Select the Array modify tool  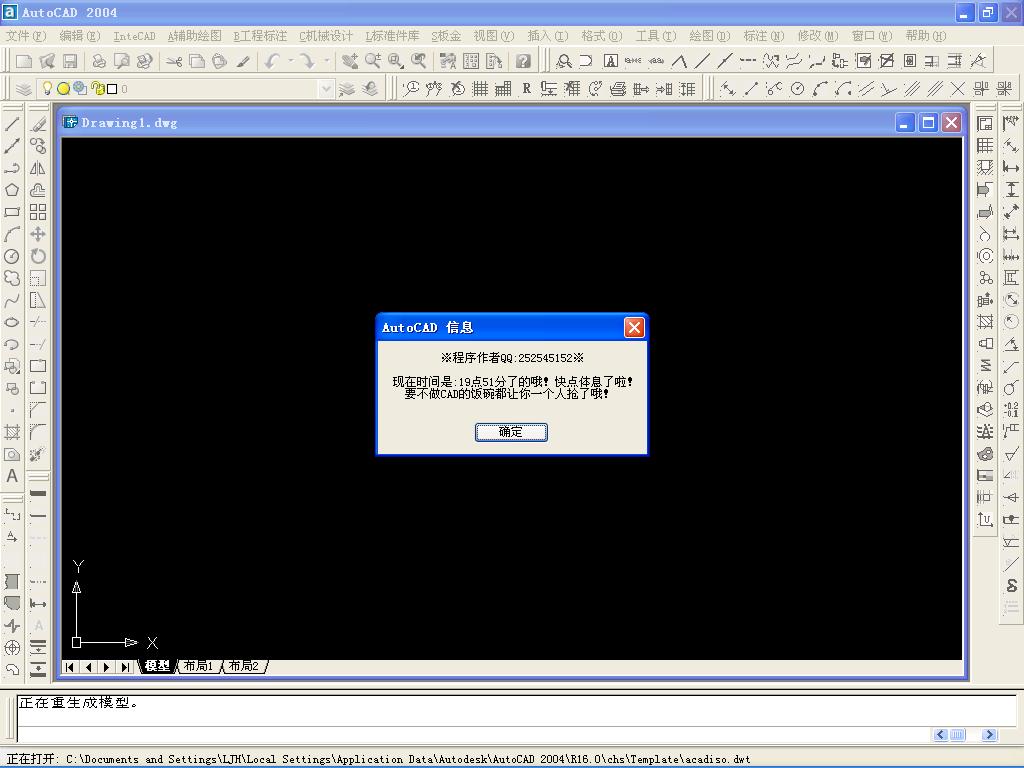[x=38, y=212]
